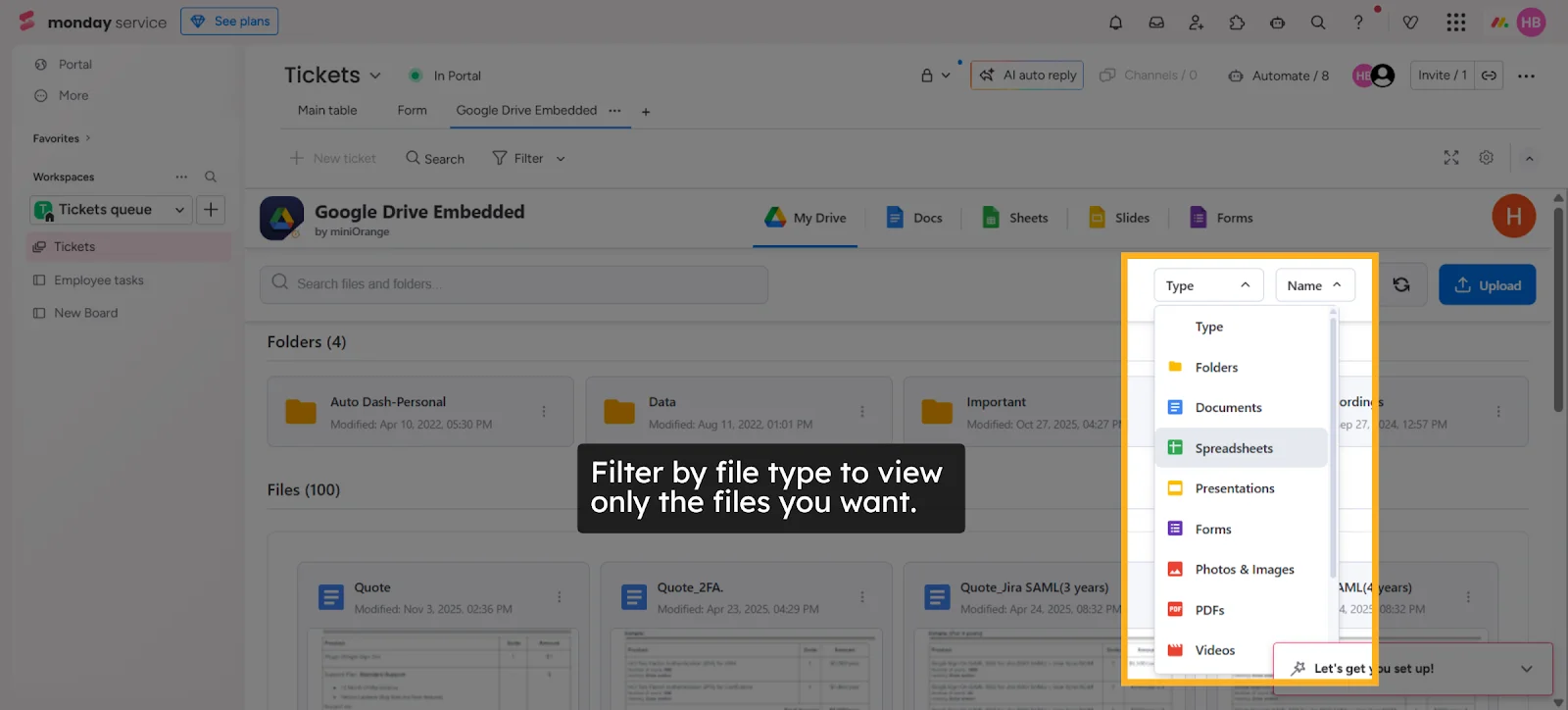Open the search magnifier in top bar
Image resolution: width=1568 pixels, height=710 pixels.
tap(1318, 23)
